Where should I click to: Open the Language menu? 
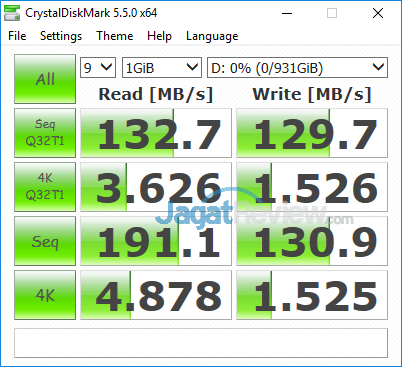tap(212, 36)
